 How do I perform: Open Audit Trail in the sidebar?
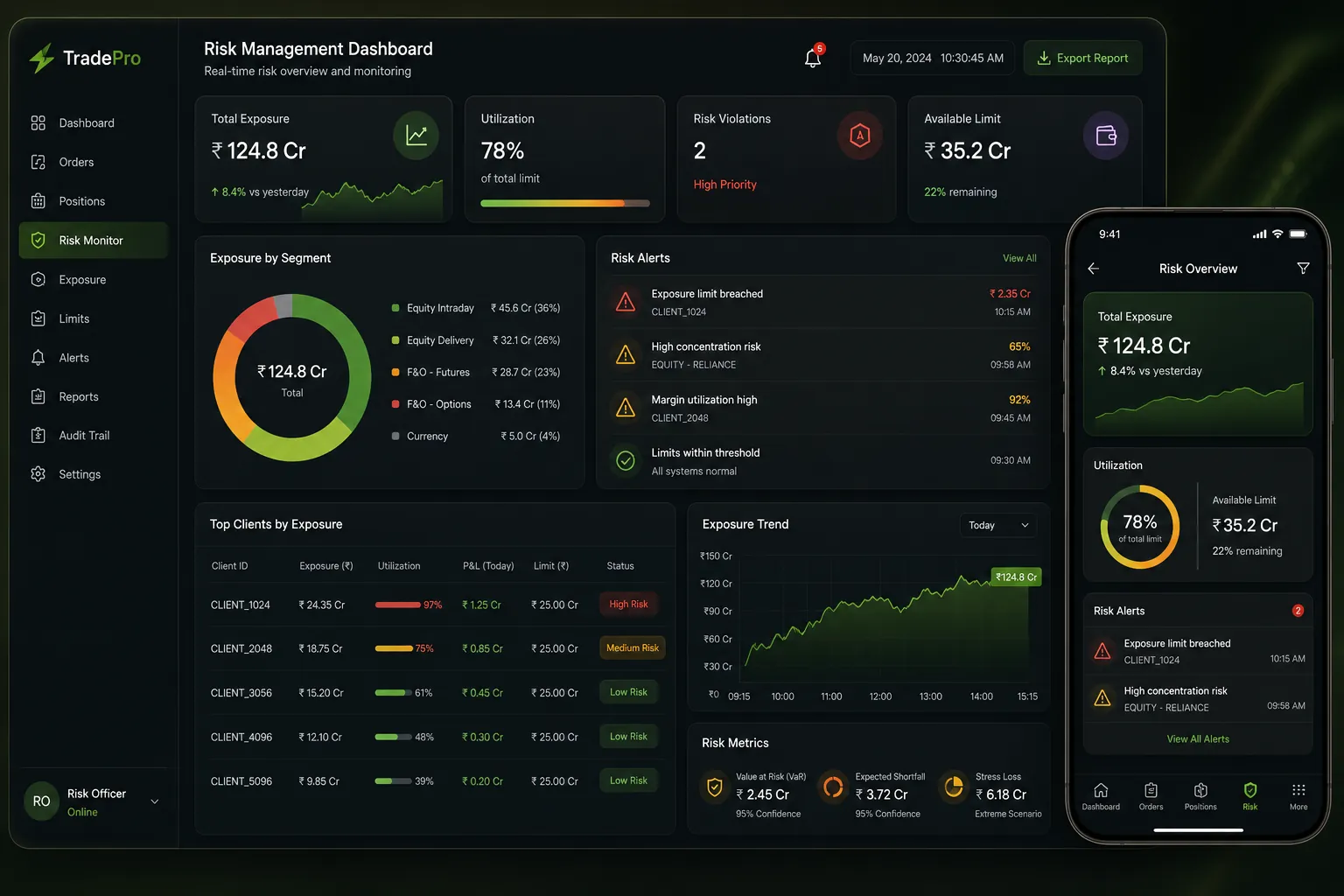click(94, 435)
